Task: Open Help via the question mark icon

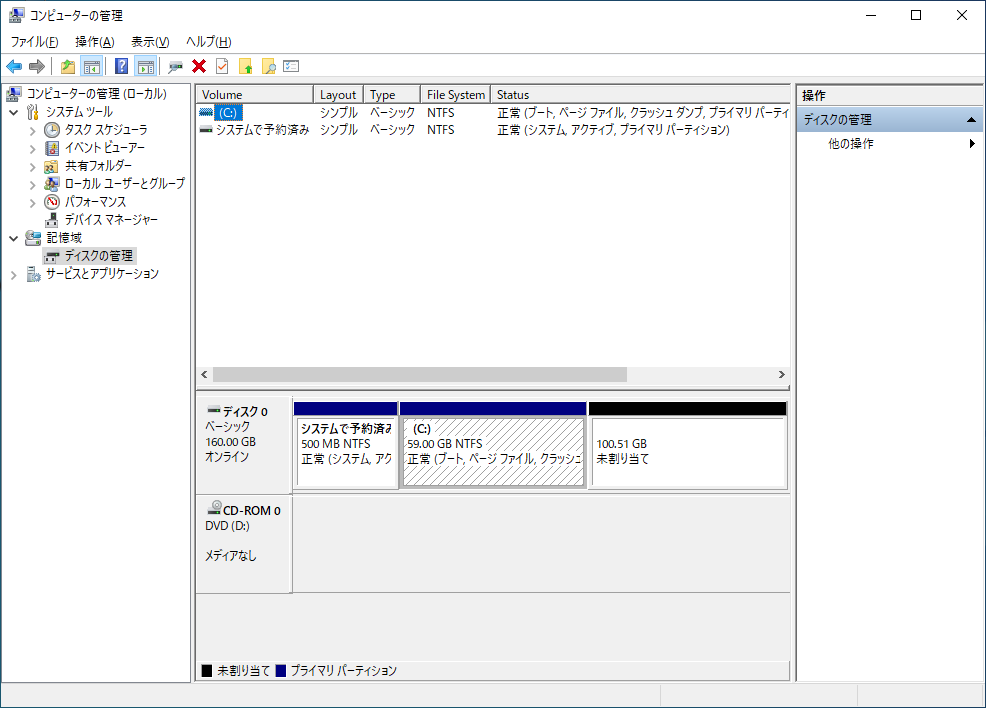Action: (122, 66)
